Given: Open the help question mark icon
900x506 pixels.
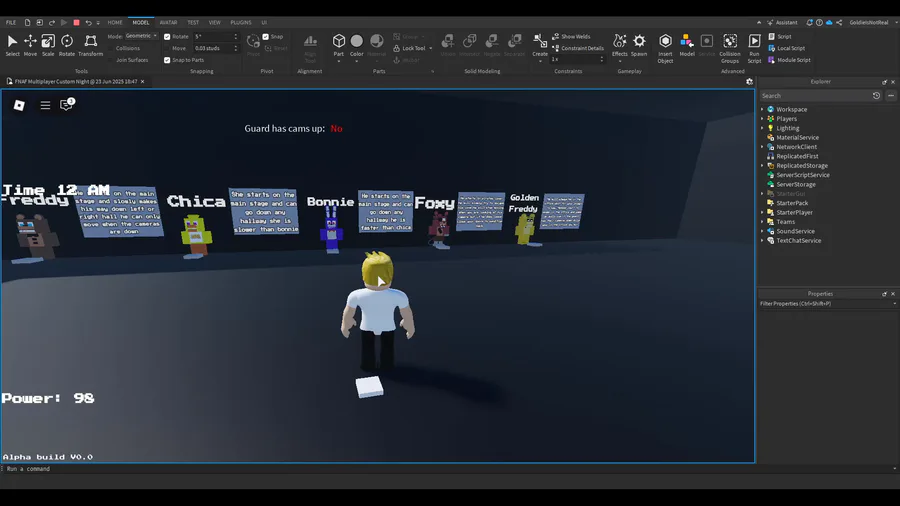Looking at the screenshot, I should tap(819, 22).
